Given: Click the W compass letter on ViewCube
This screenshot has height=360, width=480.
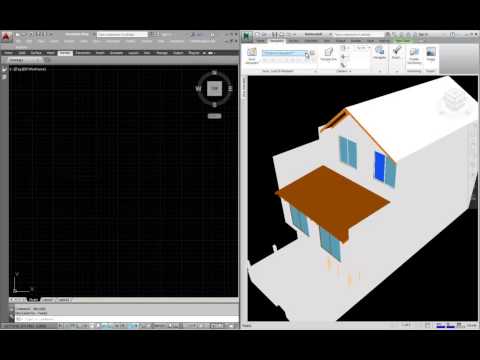Looking at the screenshot, I should 198,89.
